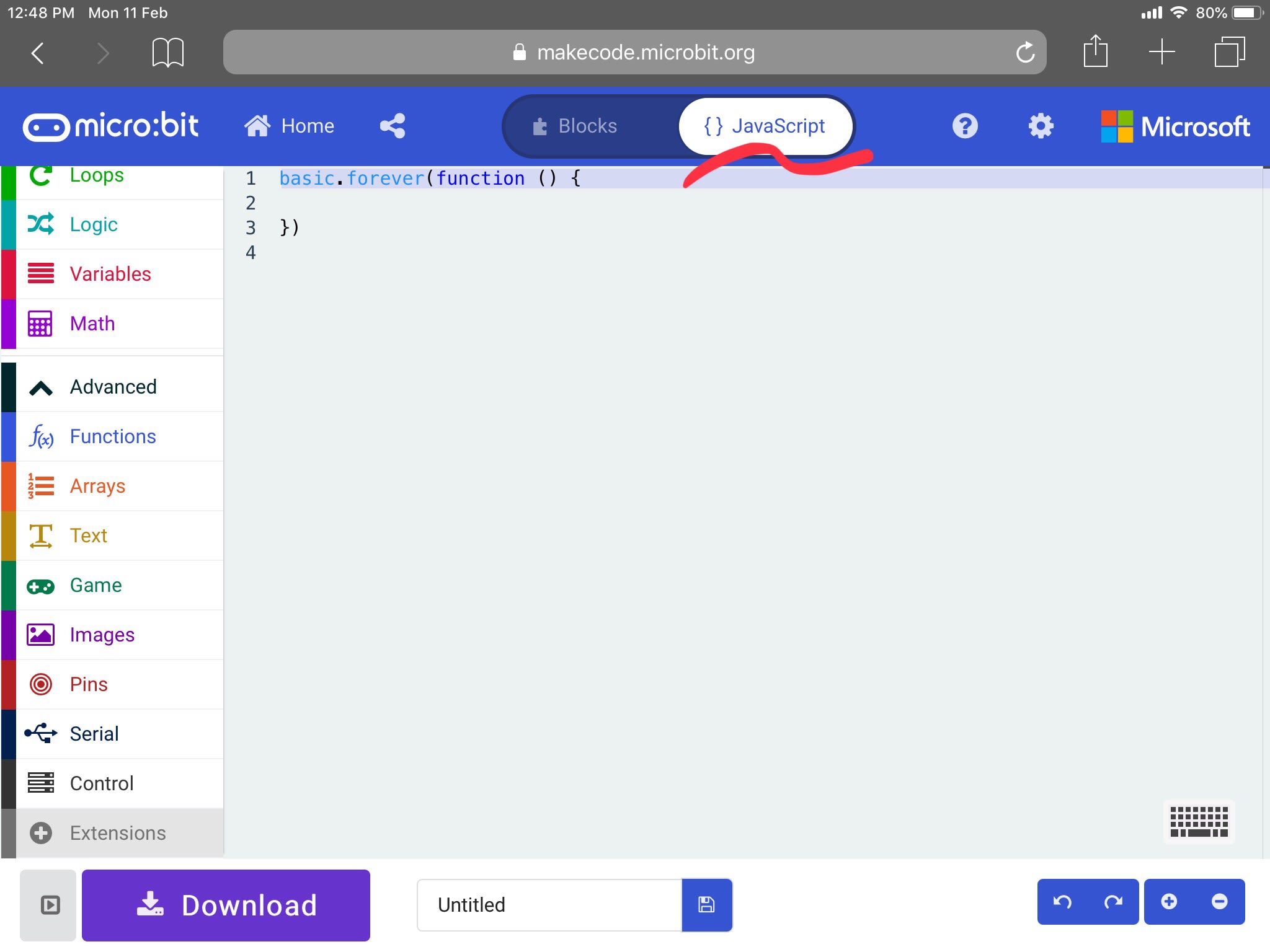
Task: Open the settings gear menu
Action: point(1041,126)
